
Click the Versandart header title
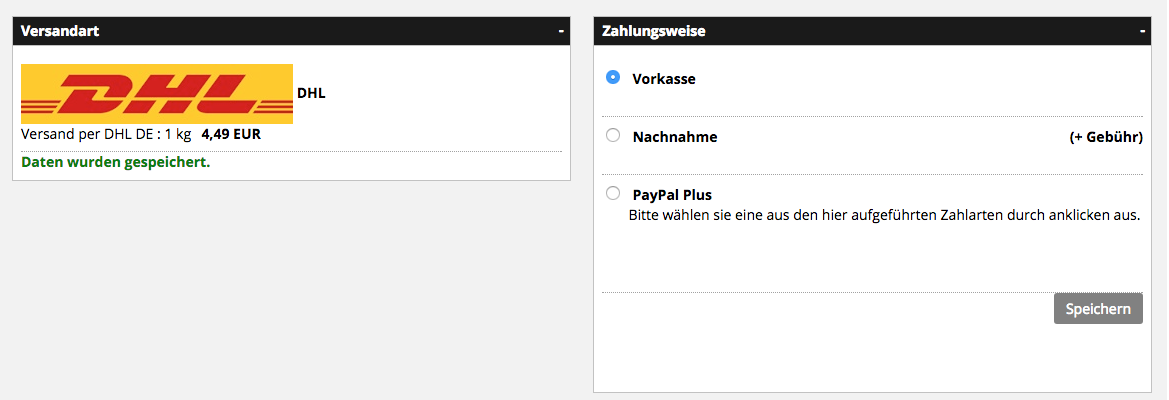pyautogui.click(x=60, y=31)
